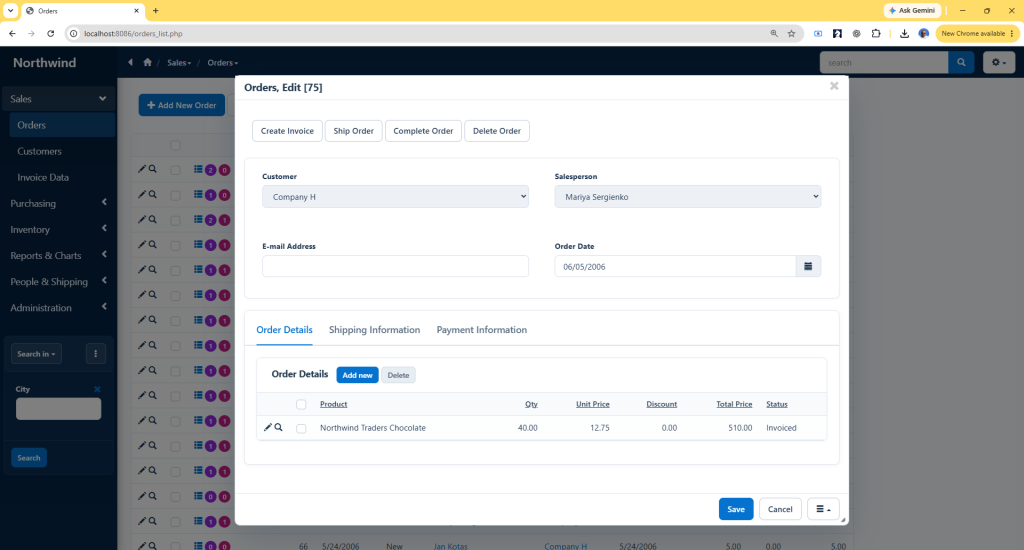Expand the Purchasing sidebar section
1024x550 pixels.
(x=57, y=203)
